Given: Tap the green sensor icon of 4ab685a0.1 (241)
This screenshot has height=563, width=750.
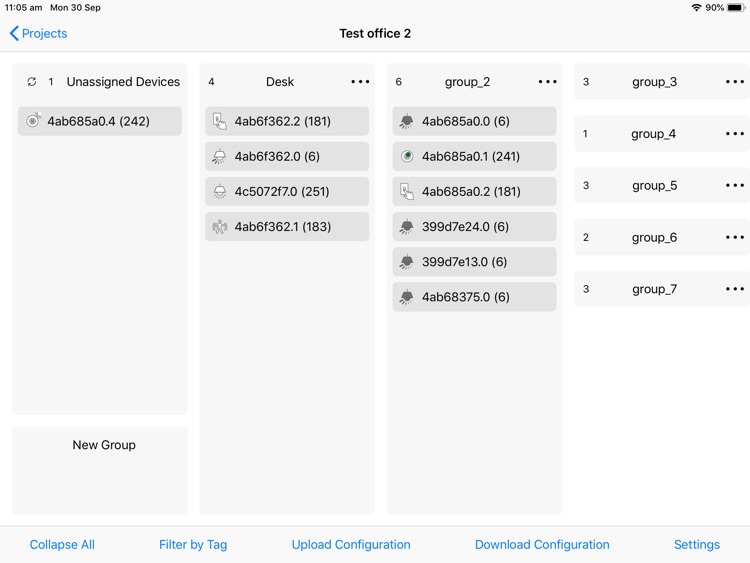Looking at the screenshot, I should pos(407,156).
